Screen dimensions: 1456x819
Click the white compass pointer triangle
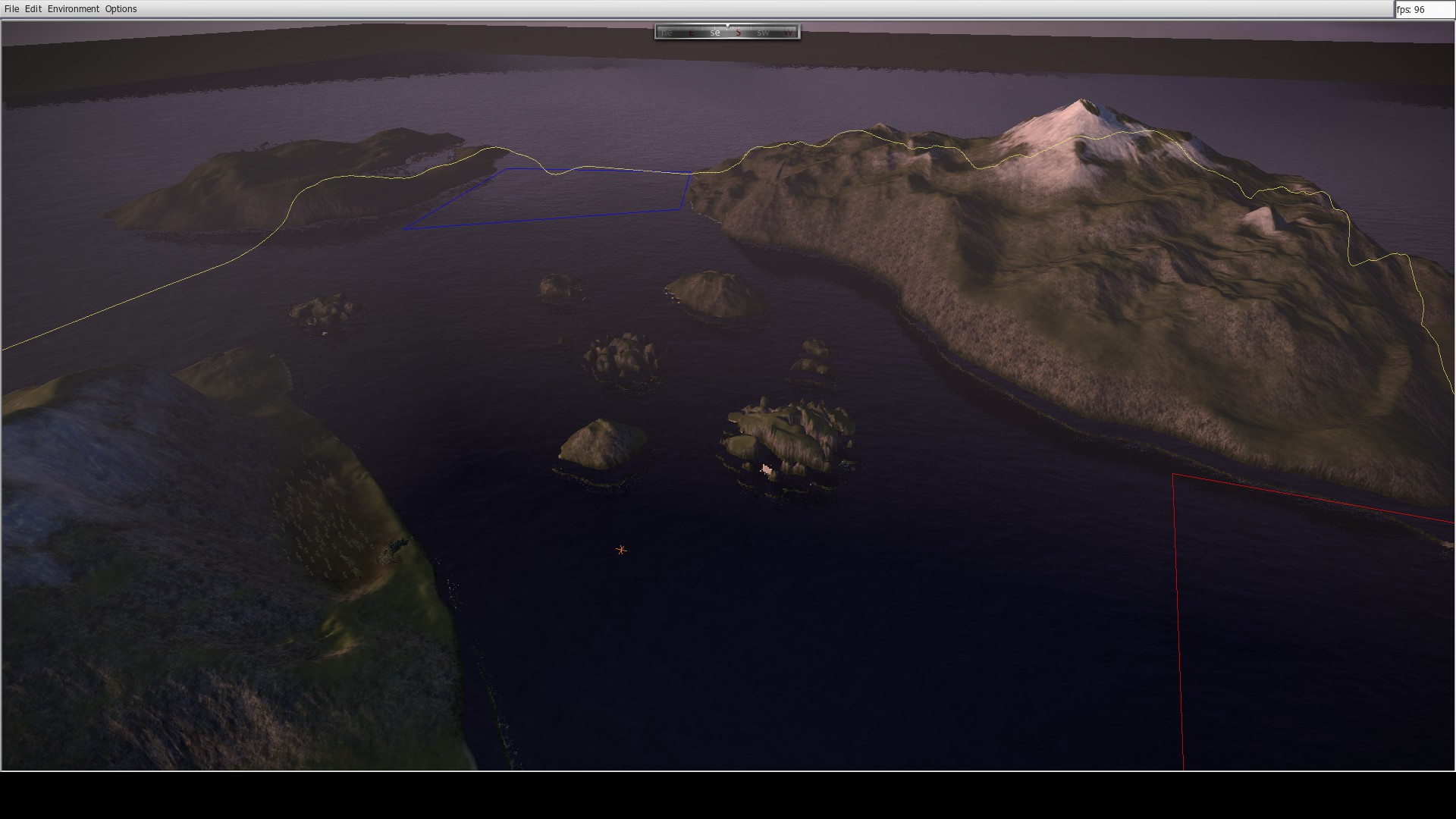coord(727,26)
